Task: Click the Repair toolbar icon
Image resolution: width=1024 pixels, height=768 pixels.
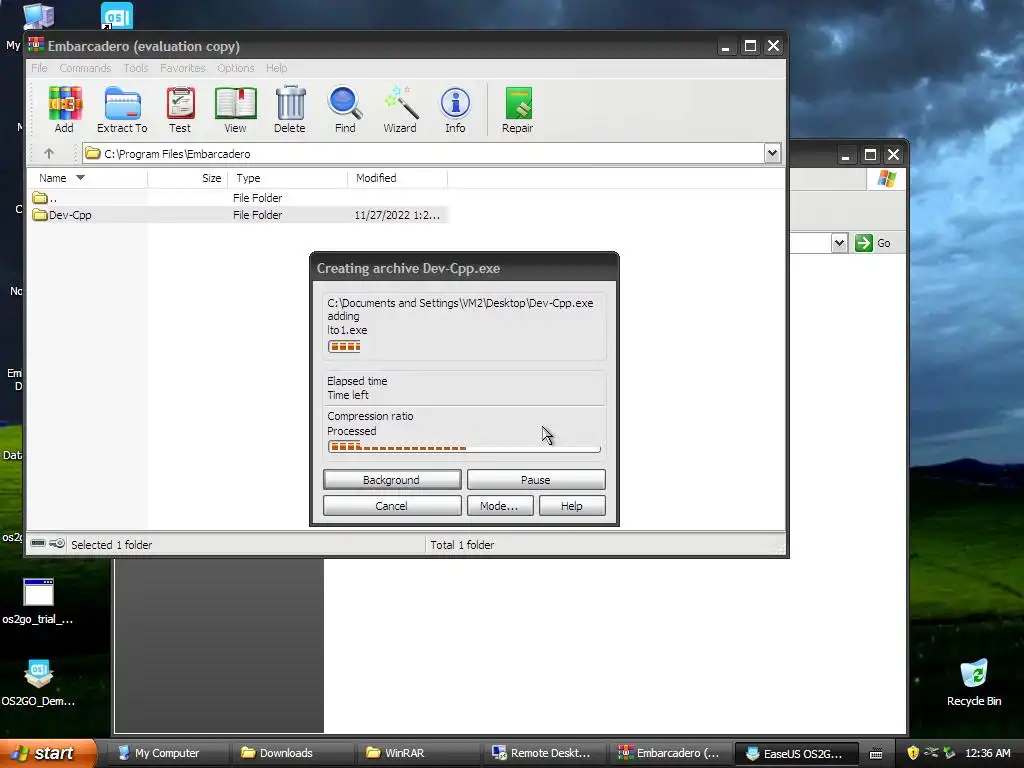Action: 518,109
